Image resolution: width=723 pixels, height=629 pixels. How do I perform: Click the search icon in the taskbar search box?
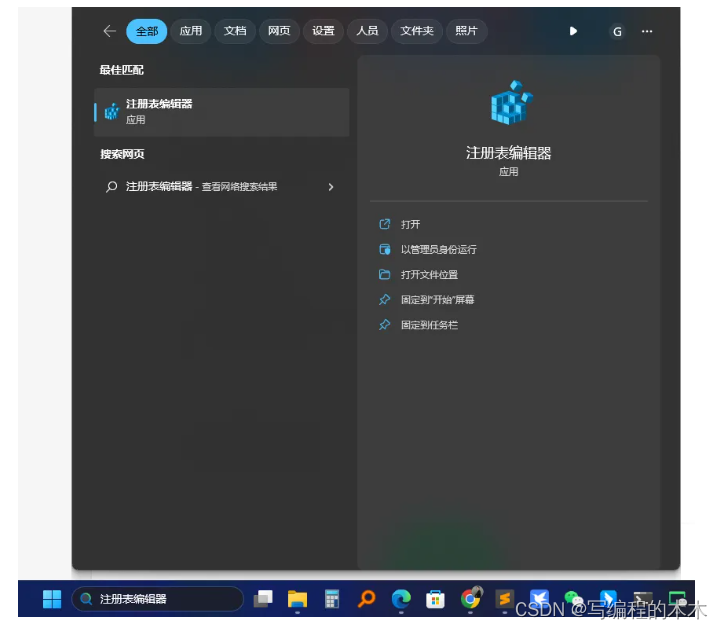click(86, 599)
